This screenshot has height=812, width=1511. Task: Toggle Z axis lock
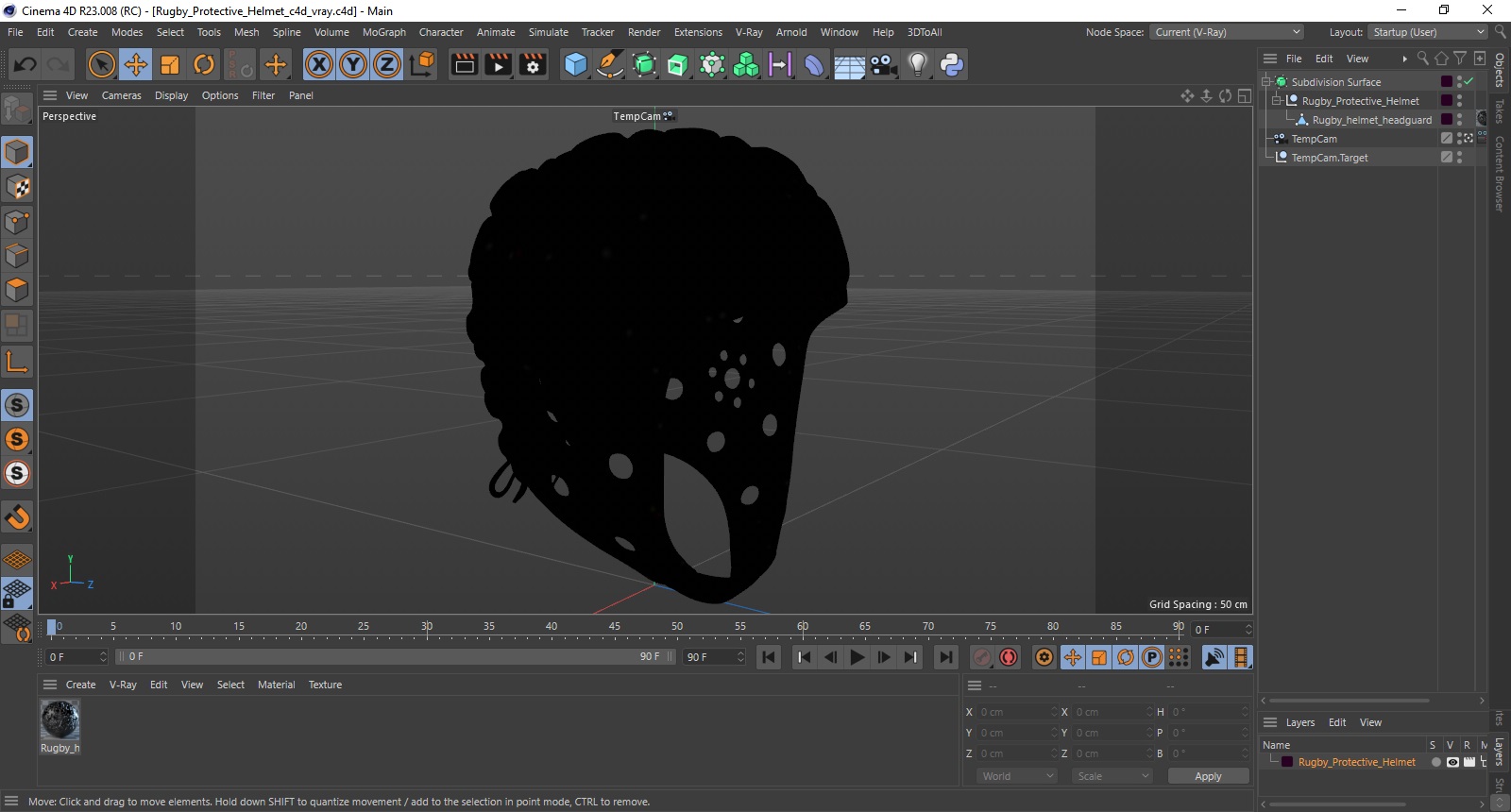pos(387,64)
